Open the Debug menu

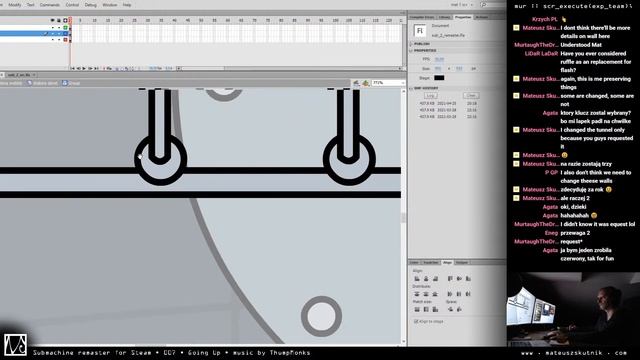(x=91, y=5)
